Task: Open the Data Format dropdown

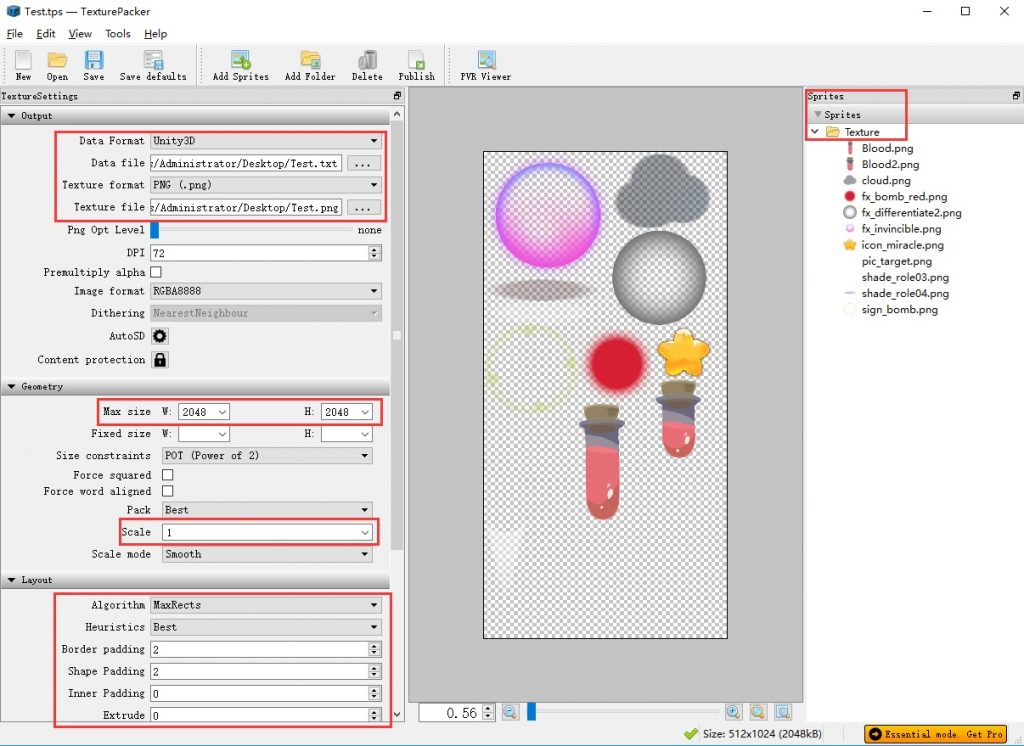Action: [x=265, y=140]
